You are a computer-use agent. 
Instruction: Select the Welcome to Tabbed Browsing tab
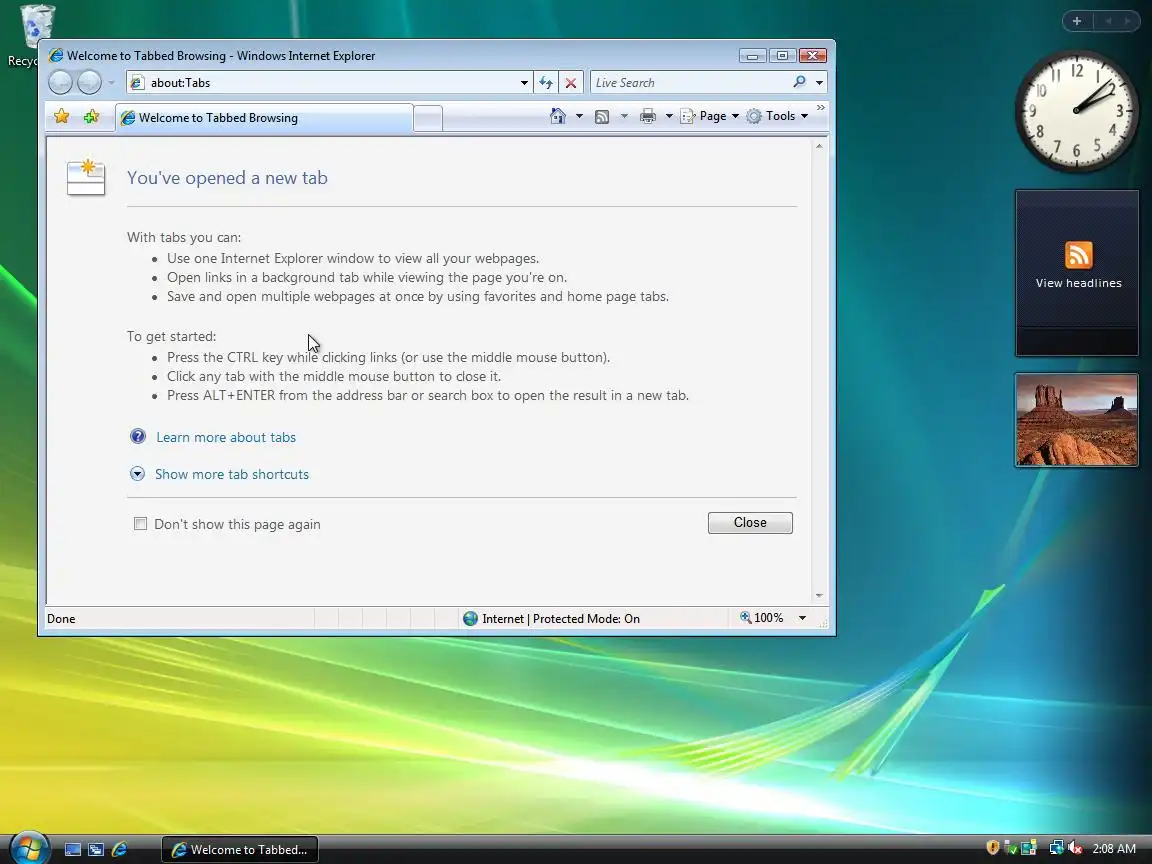pos(264,118)
